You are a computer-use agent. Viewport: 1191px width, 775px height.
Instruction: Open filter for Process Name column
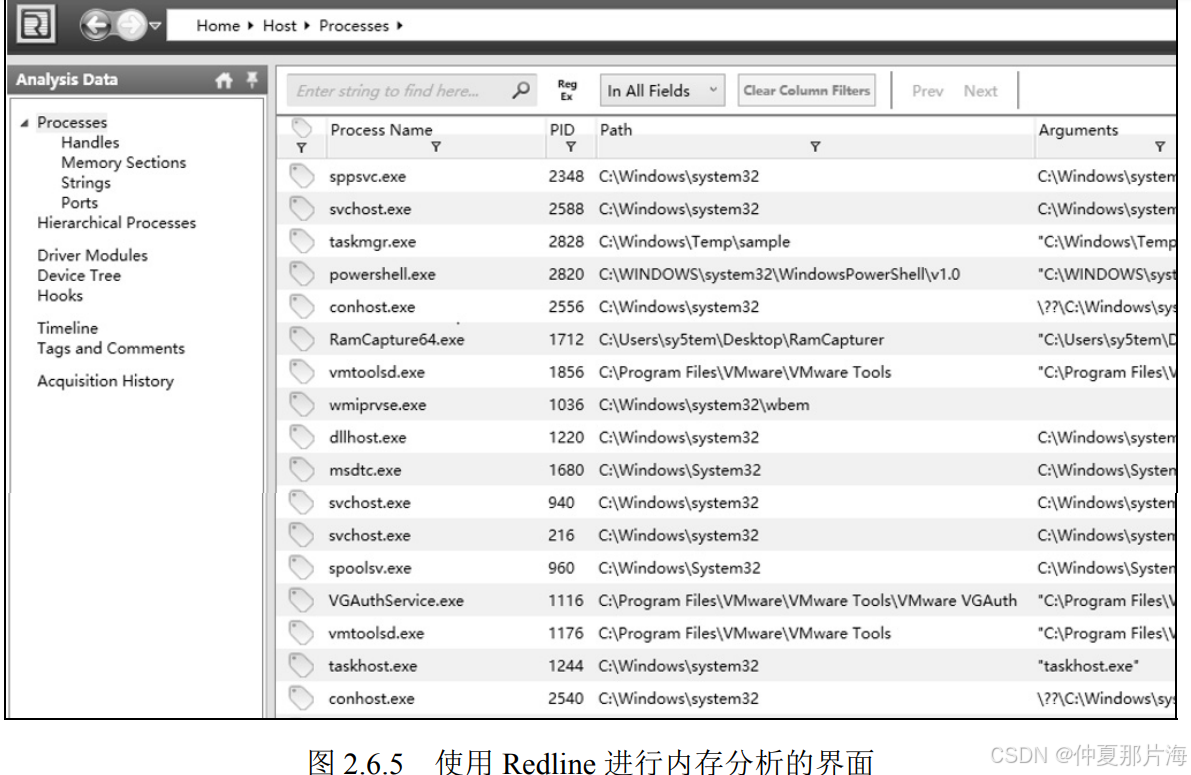coord(436,147)
